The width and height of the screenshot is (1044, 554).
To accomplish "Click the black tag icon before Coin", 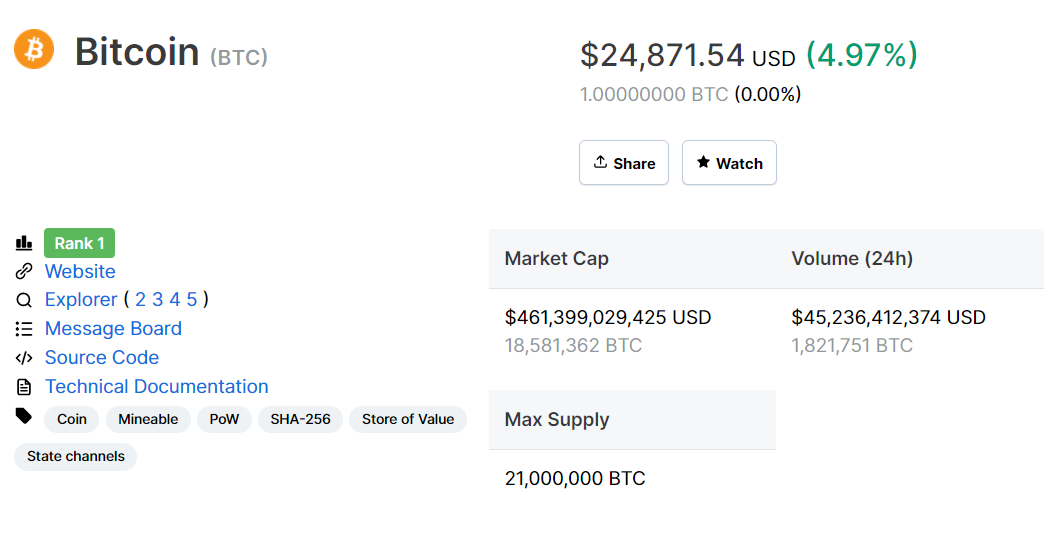I will coord(24,416).
